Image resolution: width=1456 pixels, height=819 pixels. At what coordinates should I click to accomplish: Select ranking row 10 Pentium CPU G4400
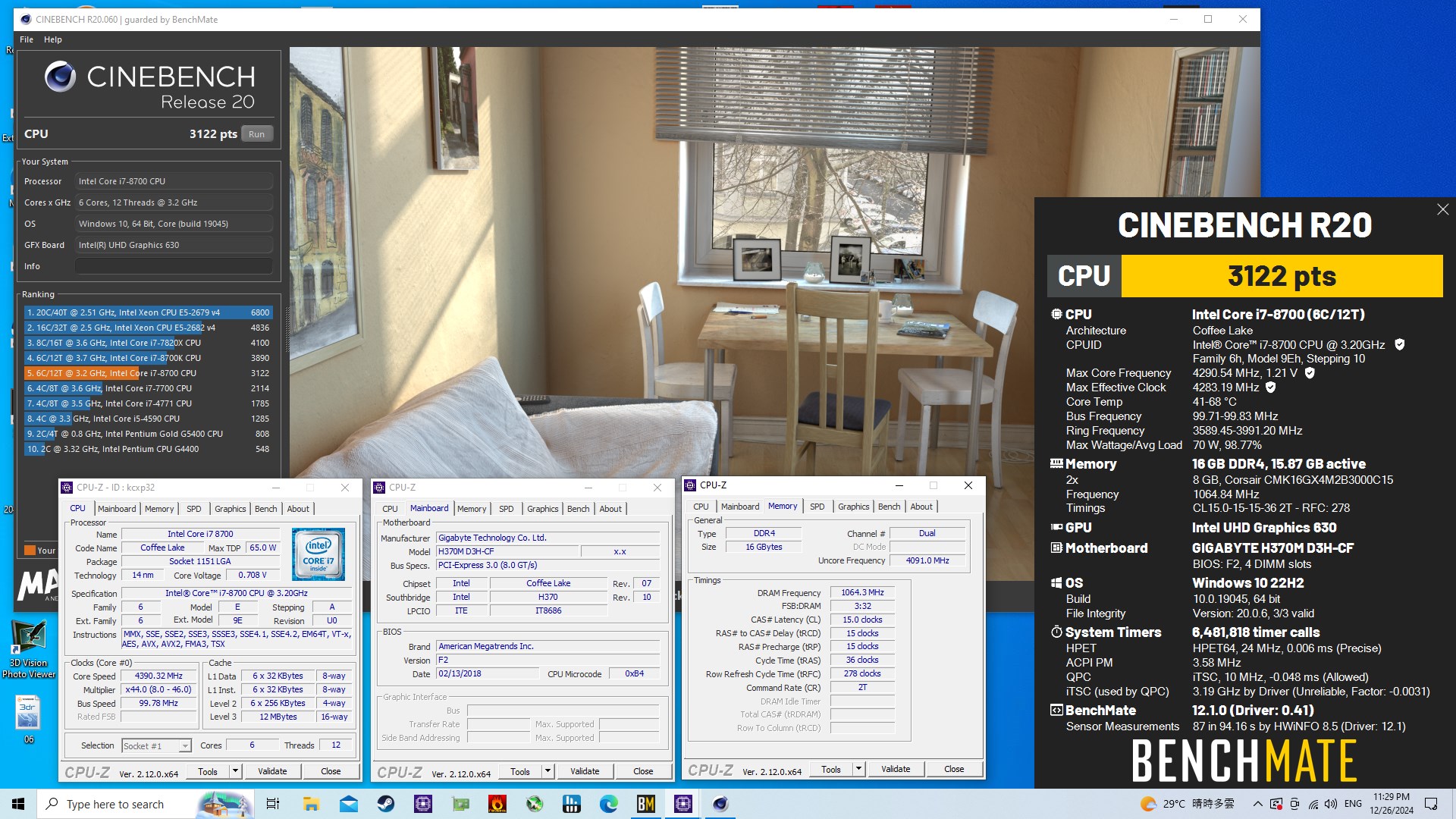click(x=149, y=449)
